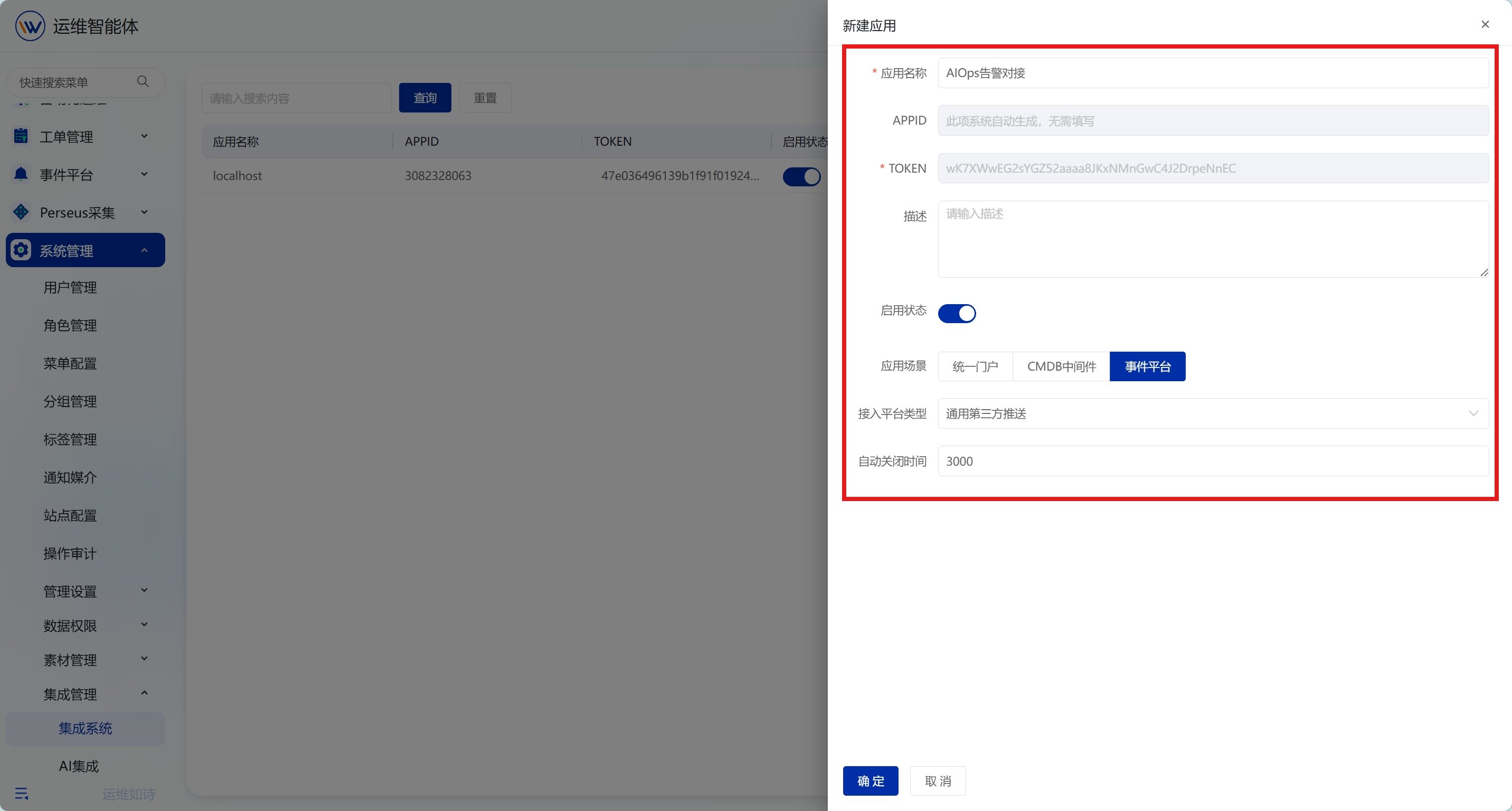This screenshot has height=811, width=1512.
Task: Open the 接入平台类型 dropdown
Action: click(1213, 413)
